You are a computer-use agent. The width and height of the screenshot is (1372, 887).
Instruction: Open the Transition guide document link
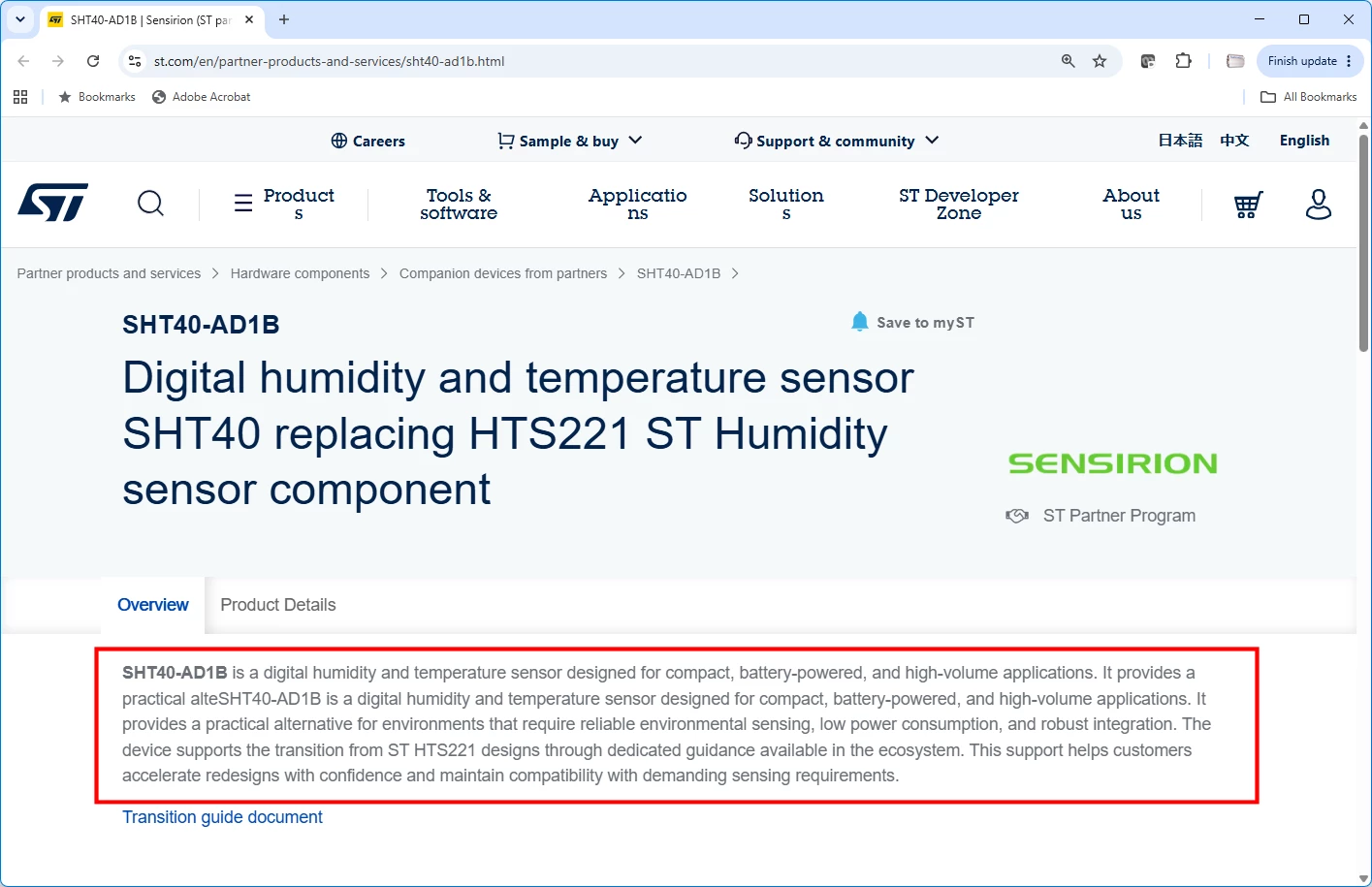[222, 817]
